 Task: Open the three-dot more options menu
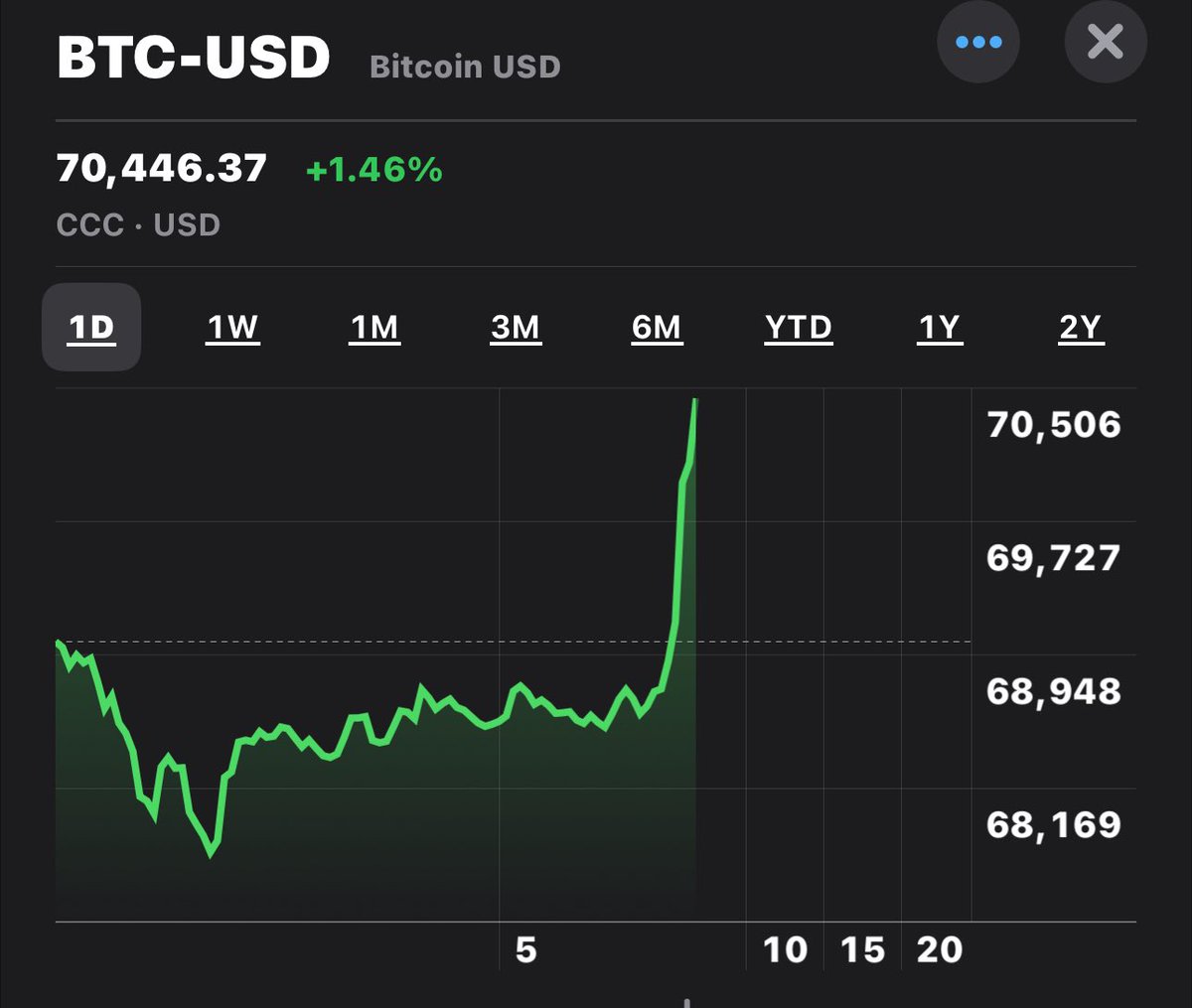[978, 42]
